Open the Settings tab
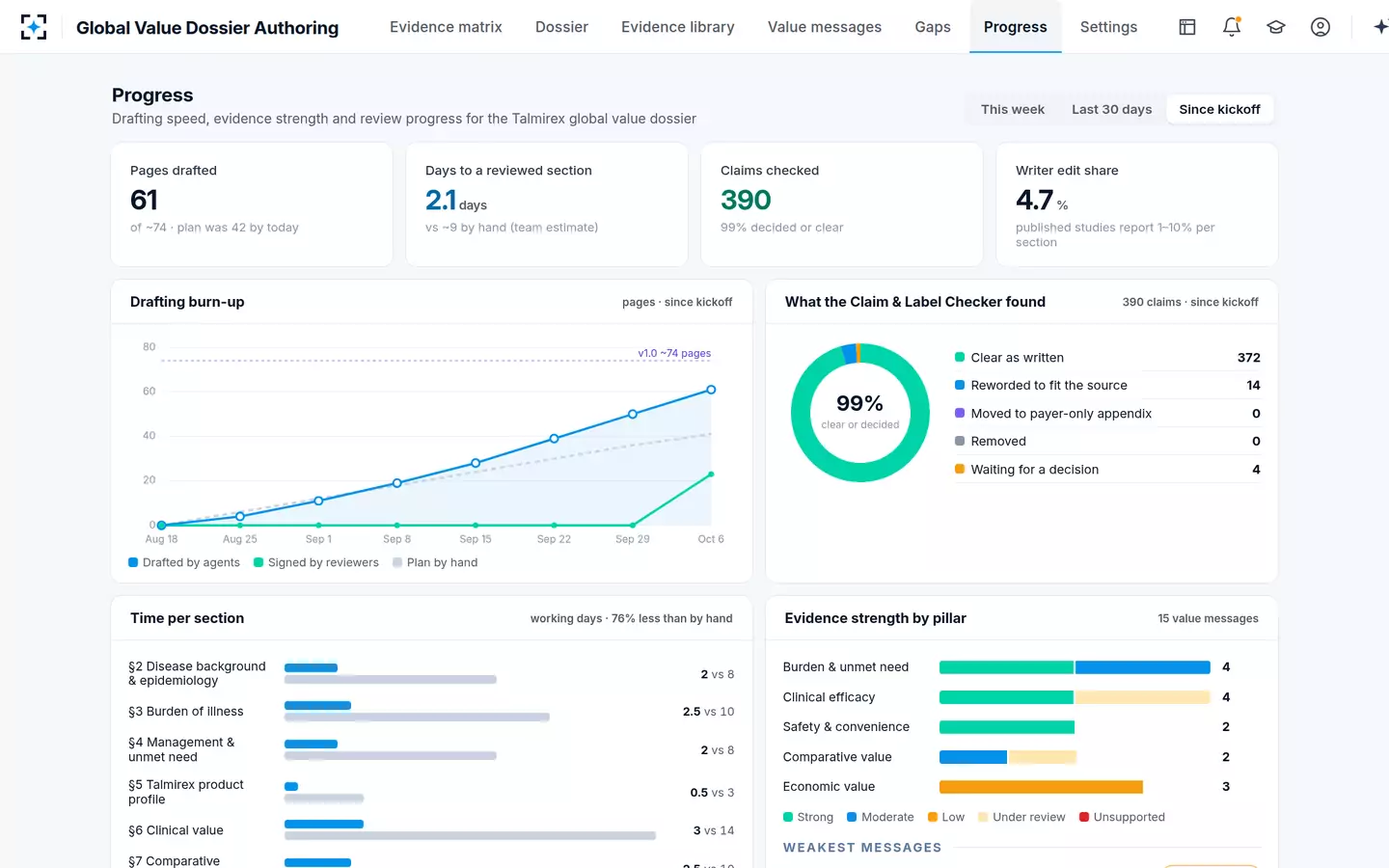The width and height of the screenshot is (1389, 868). (1108, 27)
